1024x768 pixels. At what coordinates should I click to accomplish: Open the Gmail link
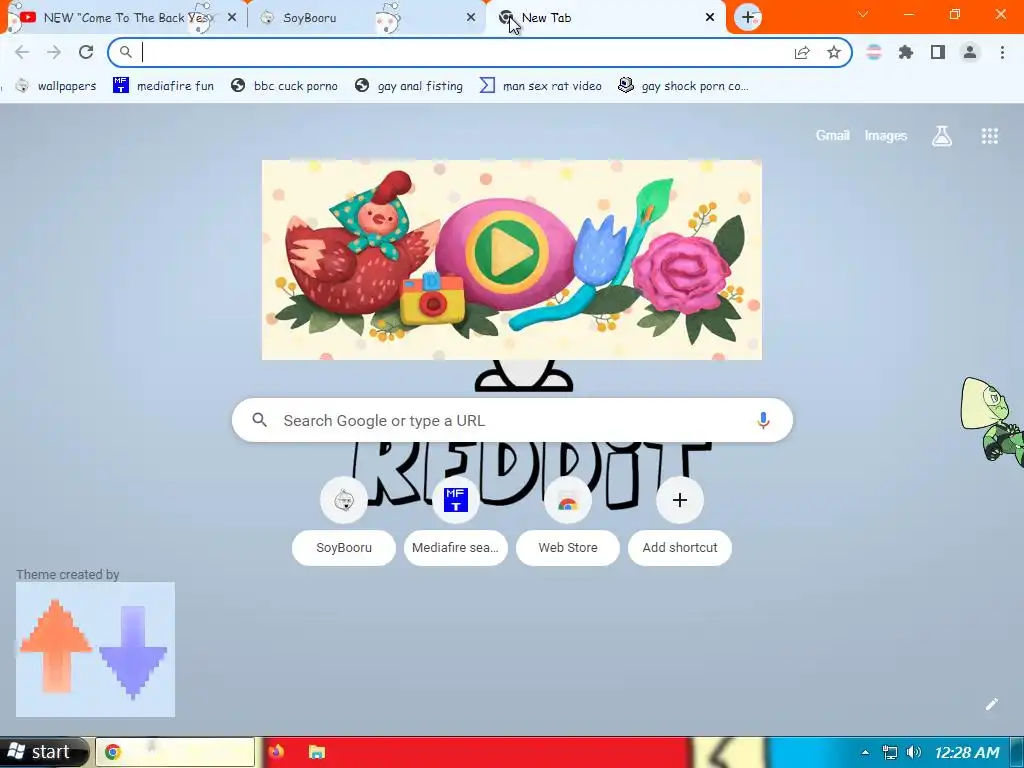(x=833, y=136)
